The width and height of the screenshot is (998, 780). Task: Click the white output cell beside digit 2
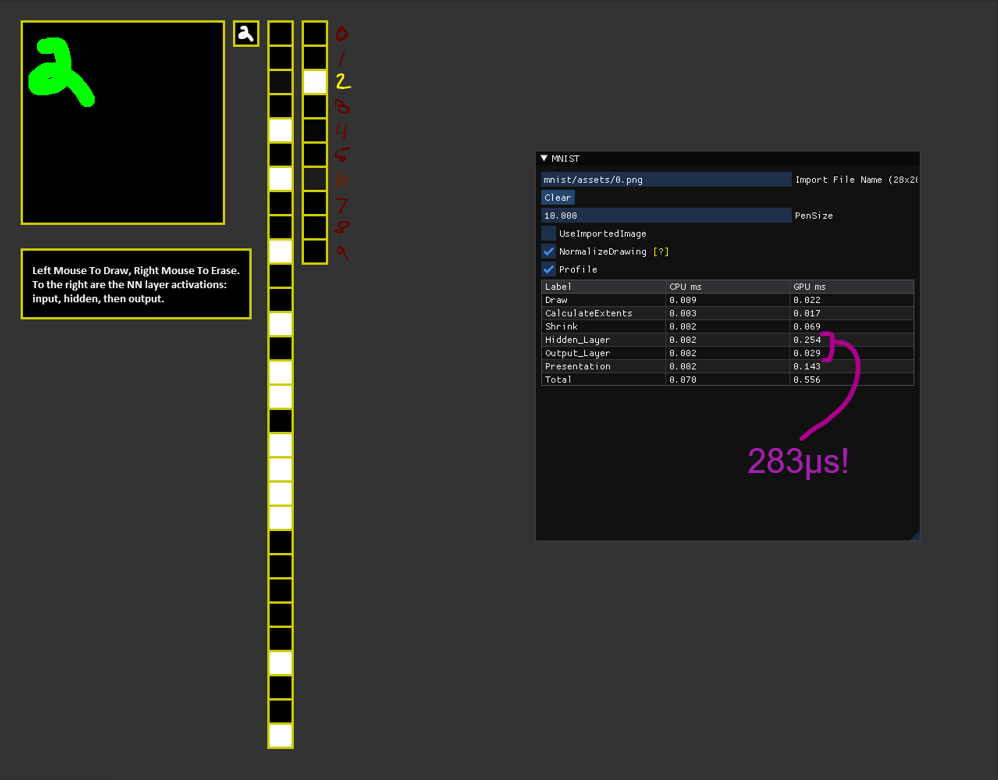314,82
